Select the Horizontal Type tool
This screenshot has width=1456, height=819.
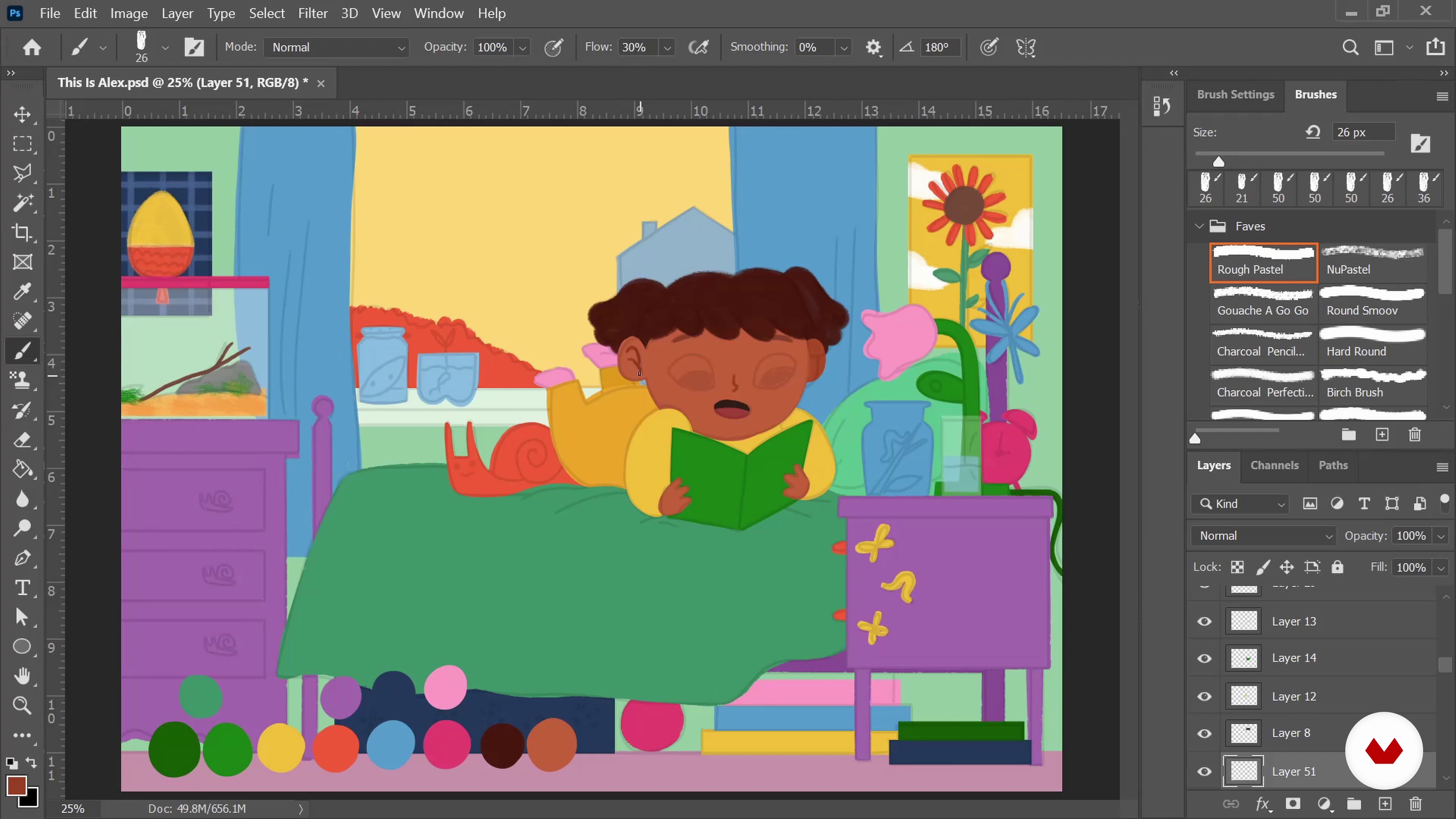(x=22, y=588)
